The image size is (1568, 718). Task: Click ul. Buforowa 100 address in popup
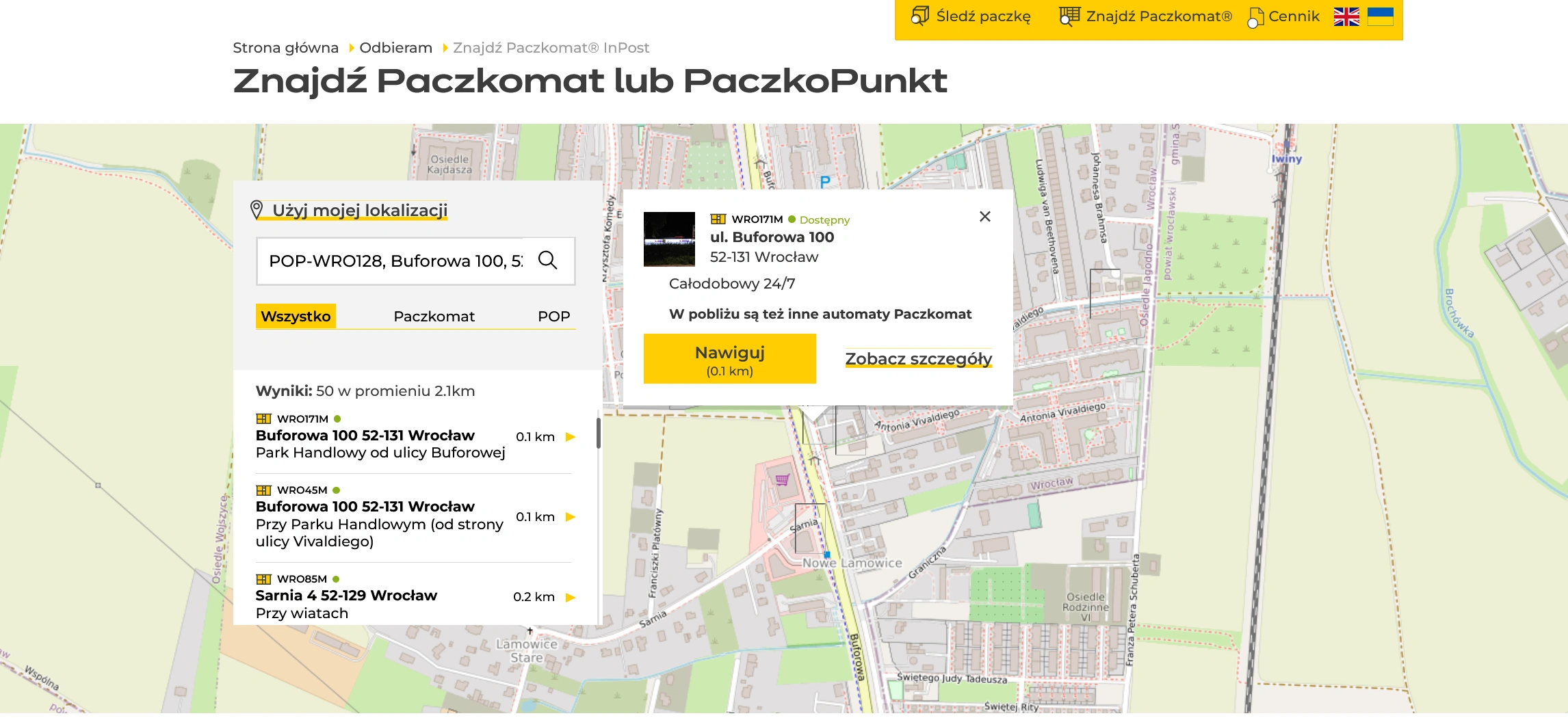[772, 237]
